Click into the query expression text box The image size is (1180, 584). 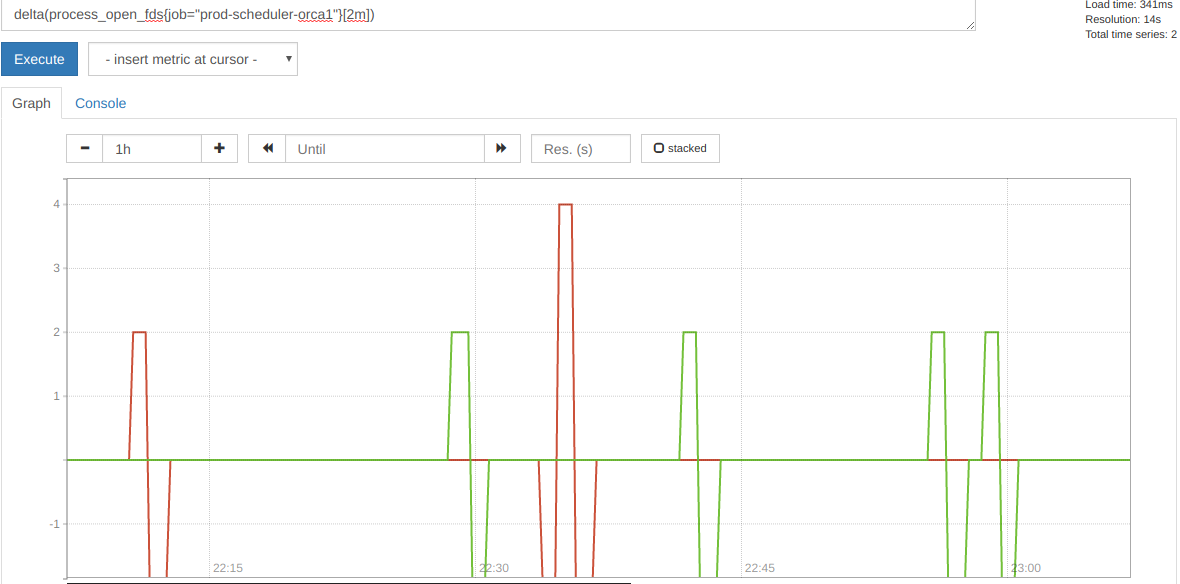click(x=488, y=15)
